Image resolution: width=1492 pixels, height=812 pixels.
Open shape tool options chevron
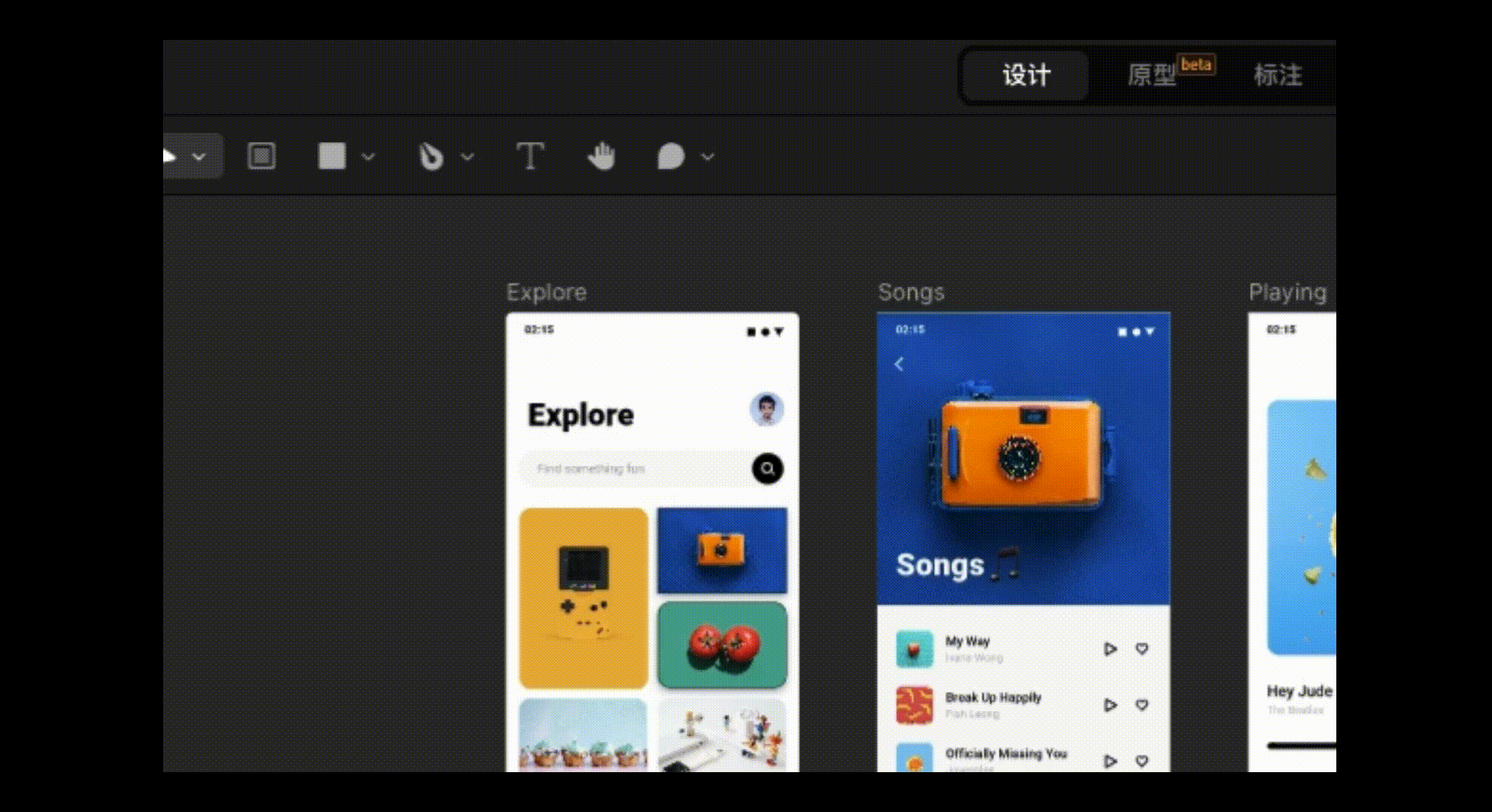click(368, 157)
